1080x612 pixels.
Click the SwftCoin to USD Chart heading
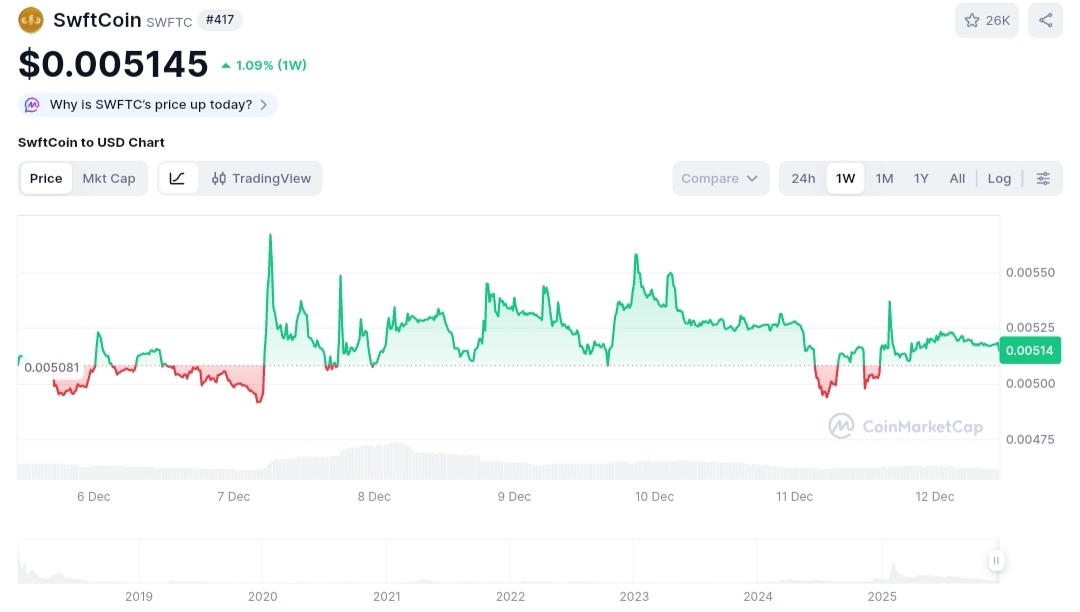click(x=91, y=143)
